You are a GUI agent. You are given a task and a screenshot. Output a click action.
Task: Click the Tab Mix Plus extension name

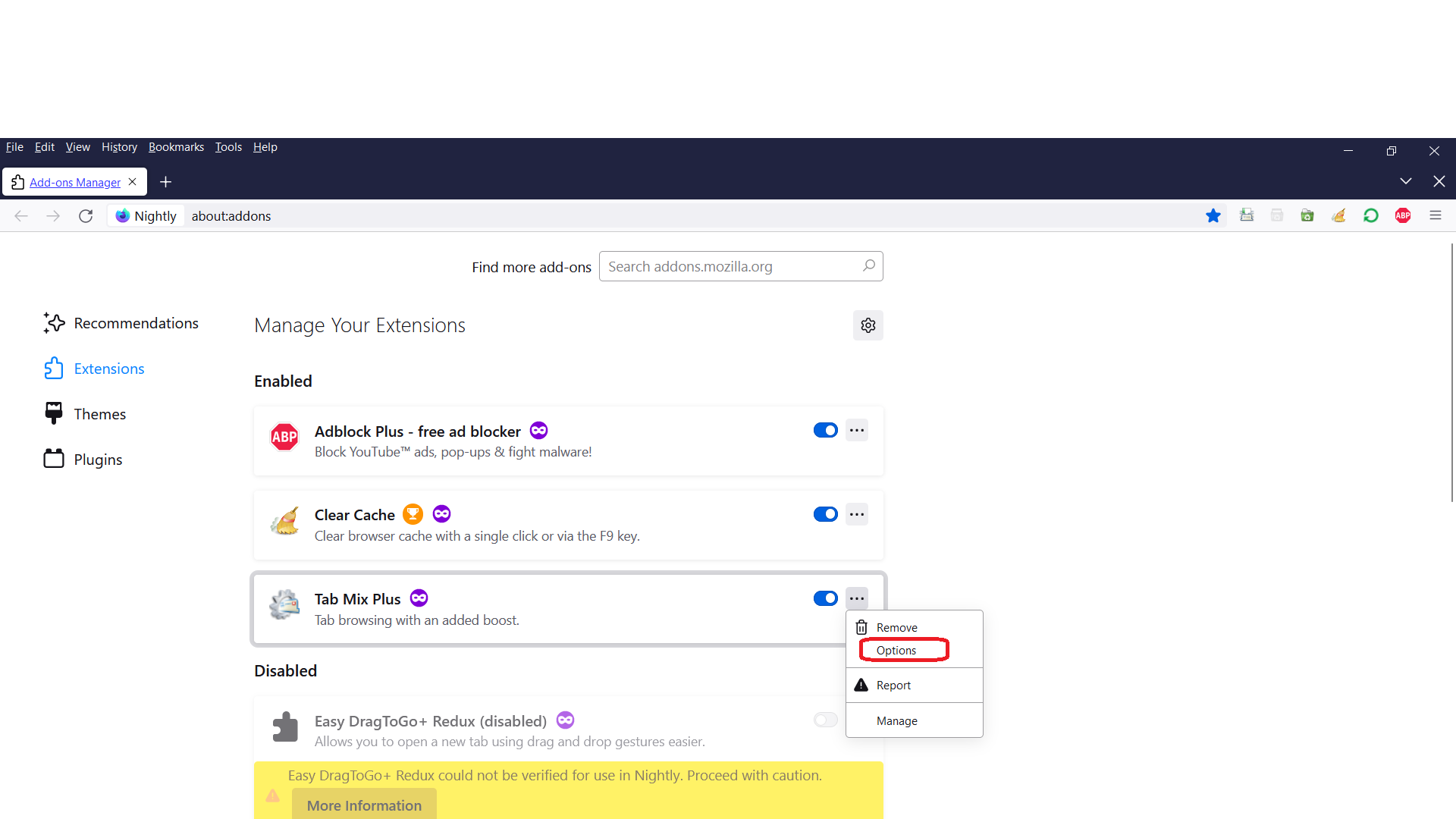click(358, 599)
